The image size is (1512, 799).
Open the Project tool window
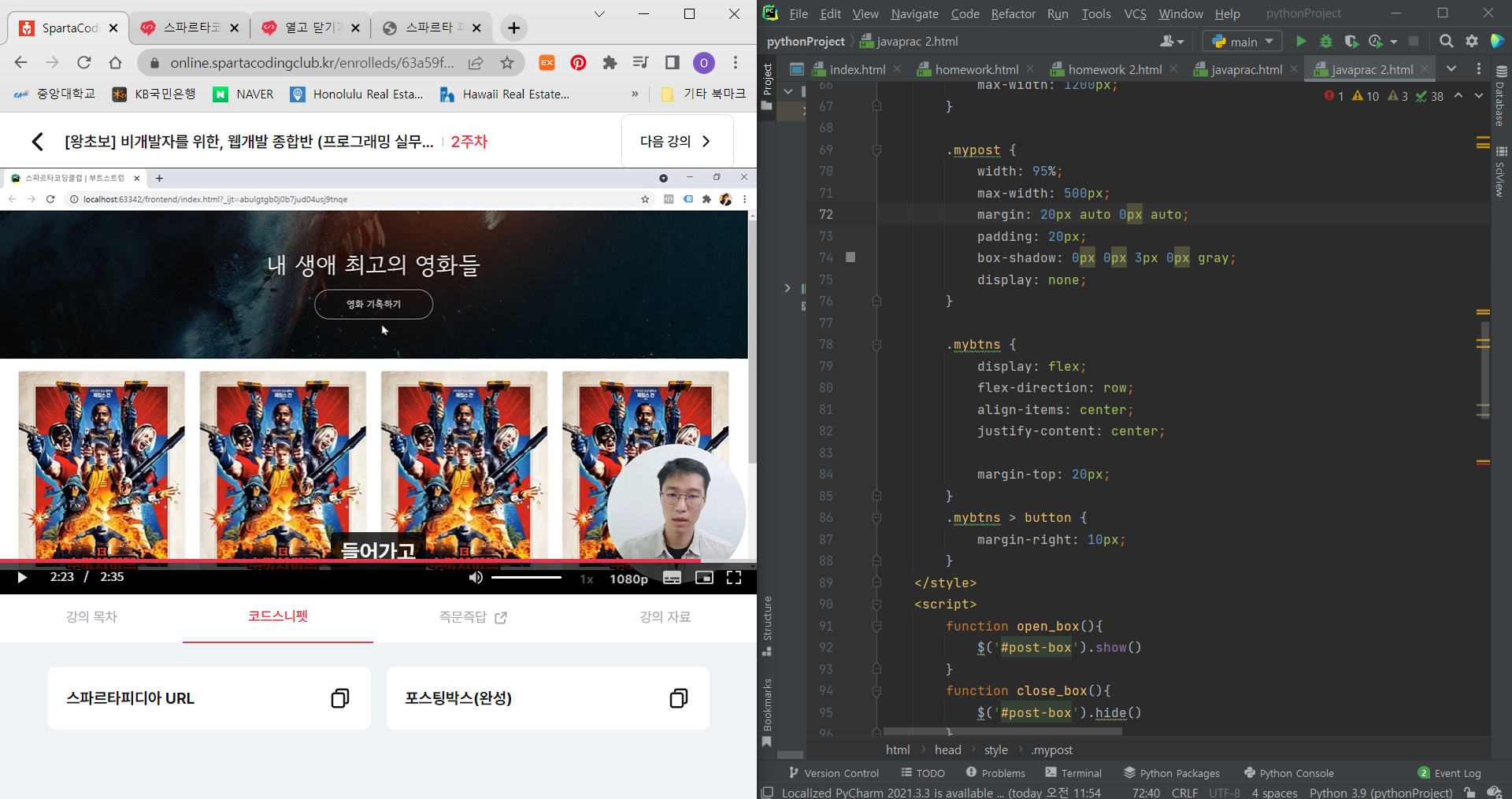pyautogui.click(x=767, y=85)
